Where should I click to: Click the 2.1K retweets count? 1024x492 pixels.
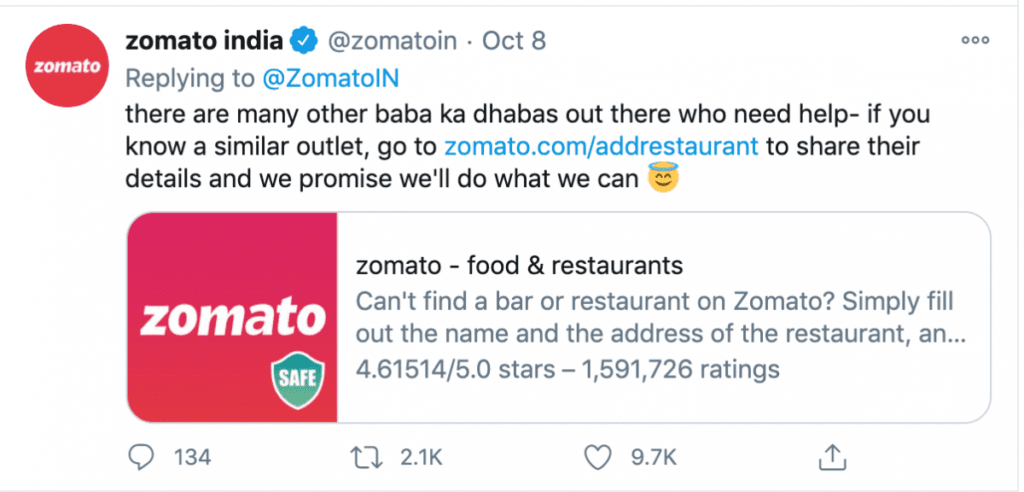point(421,457)
